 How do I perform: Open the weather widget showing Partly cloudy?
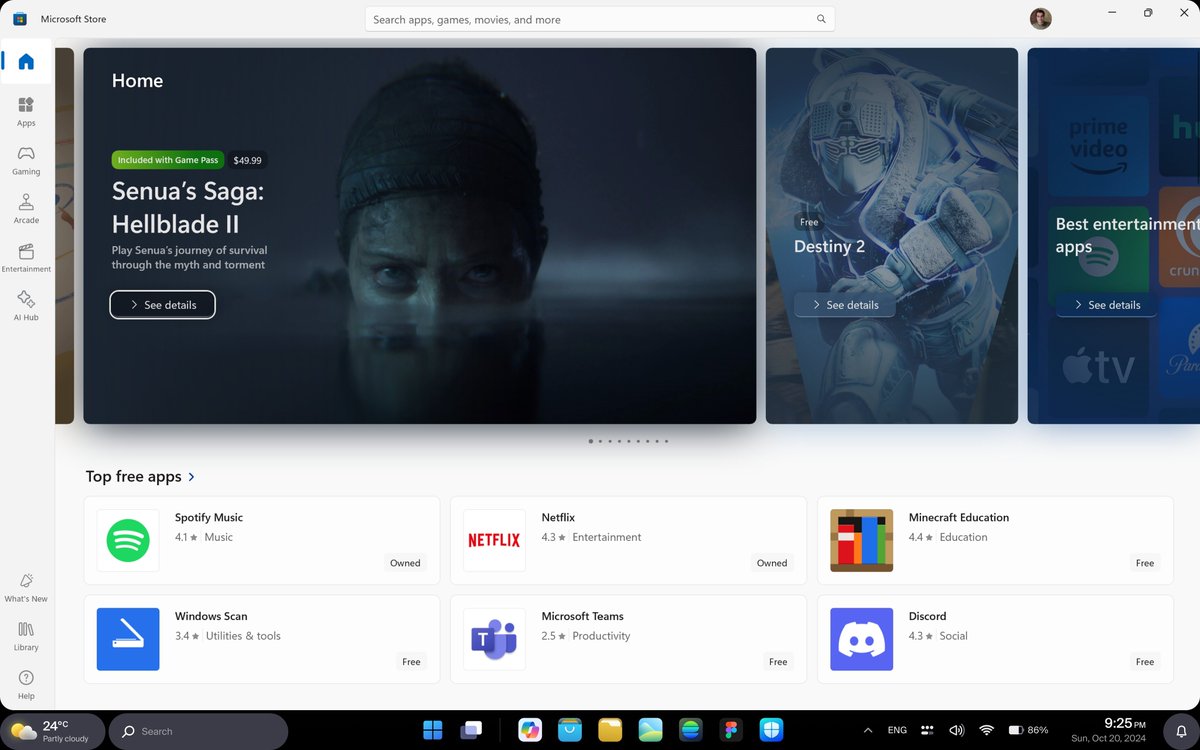[x=52, y=730]
